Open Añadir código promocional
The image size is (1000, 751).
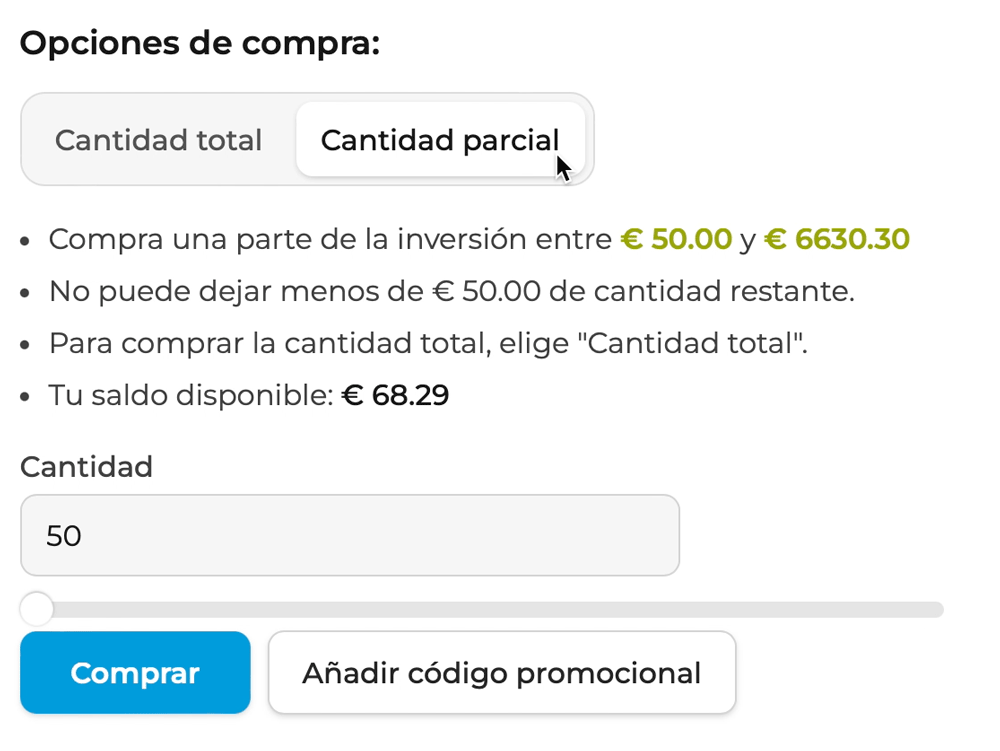tap(502, 673)
